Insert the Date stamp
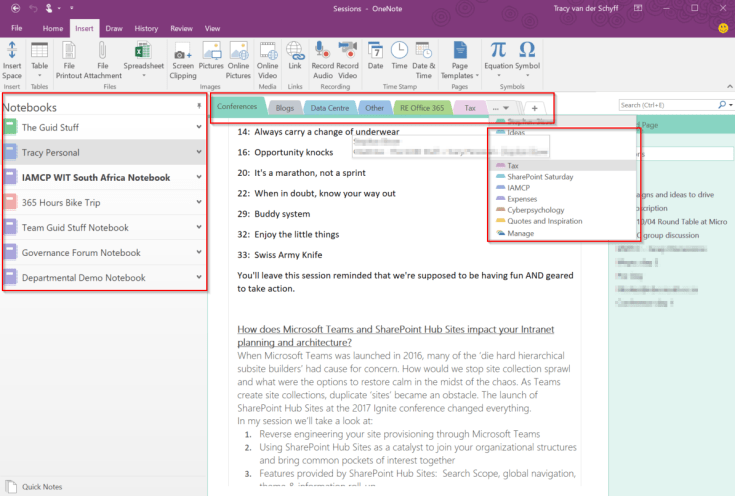Image resolution: width=735 pixels, height=496 pixels. click(375, 53)
